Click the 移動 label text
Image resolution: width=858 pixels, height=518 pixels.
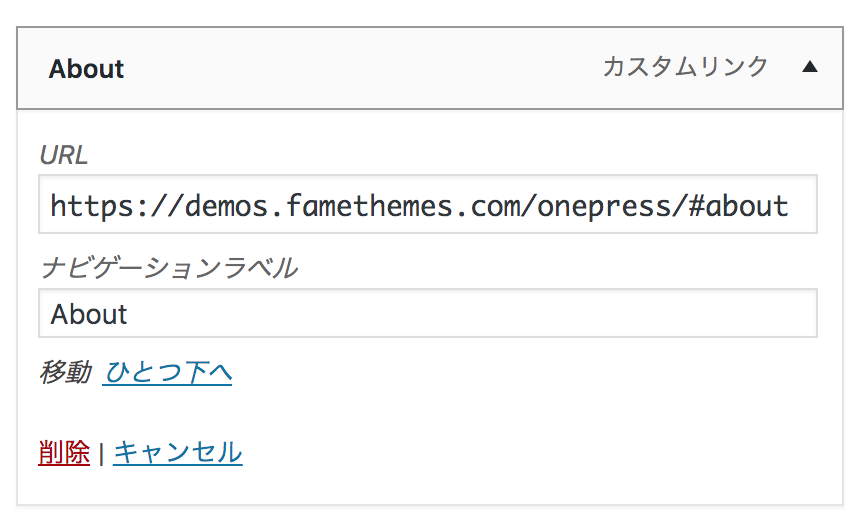tap(65, 373)
